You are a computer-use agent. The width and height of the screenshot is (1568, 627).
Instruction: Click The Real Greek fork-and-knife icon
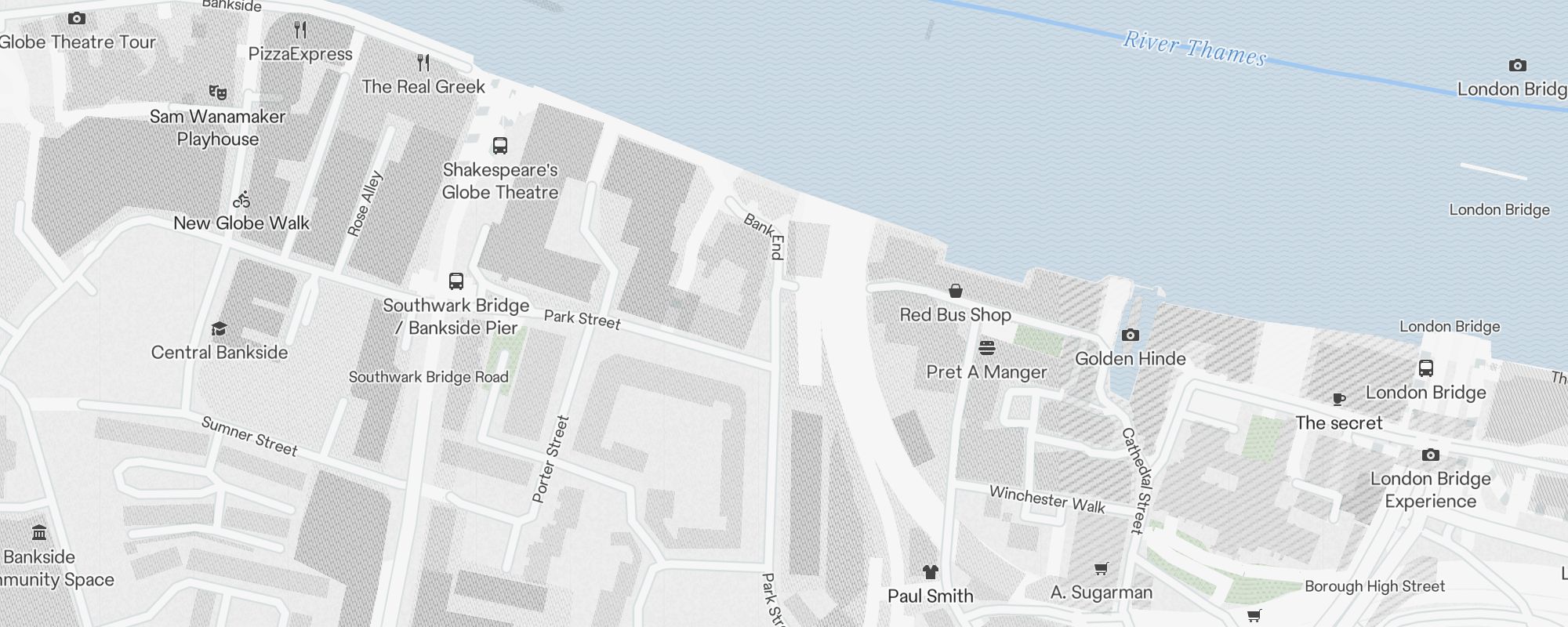pyautogui.click(x=423, y=63)
